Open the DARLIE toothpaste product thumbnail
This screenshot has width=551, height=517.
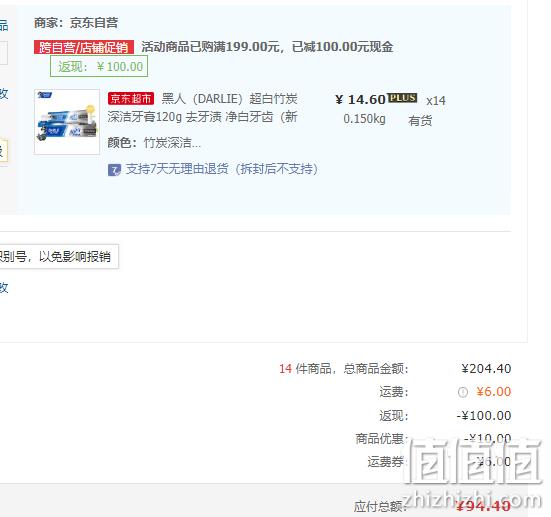point(67,122)
